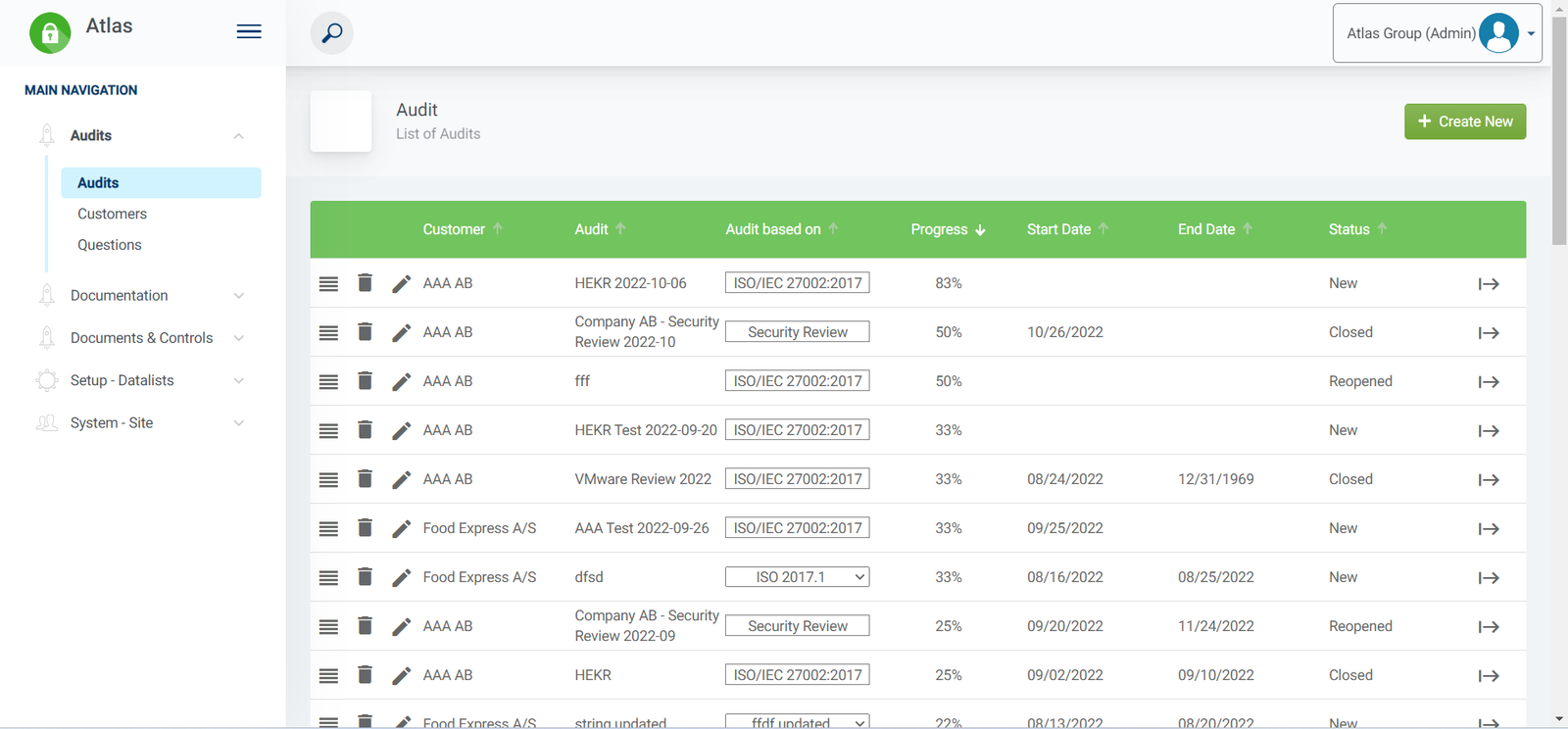Edit the HEKR 2022-10-06 audit
This screenshot has height=729, width=1568.
(401, 283)
